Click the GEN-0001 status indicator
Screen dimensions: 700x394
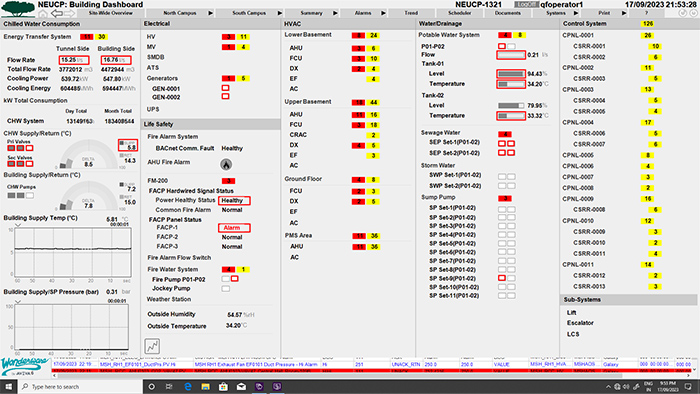[225, 88]
